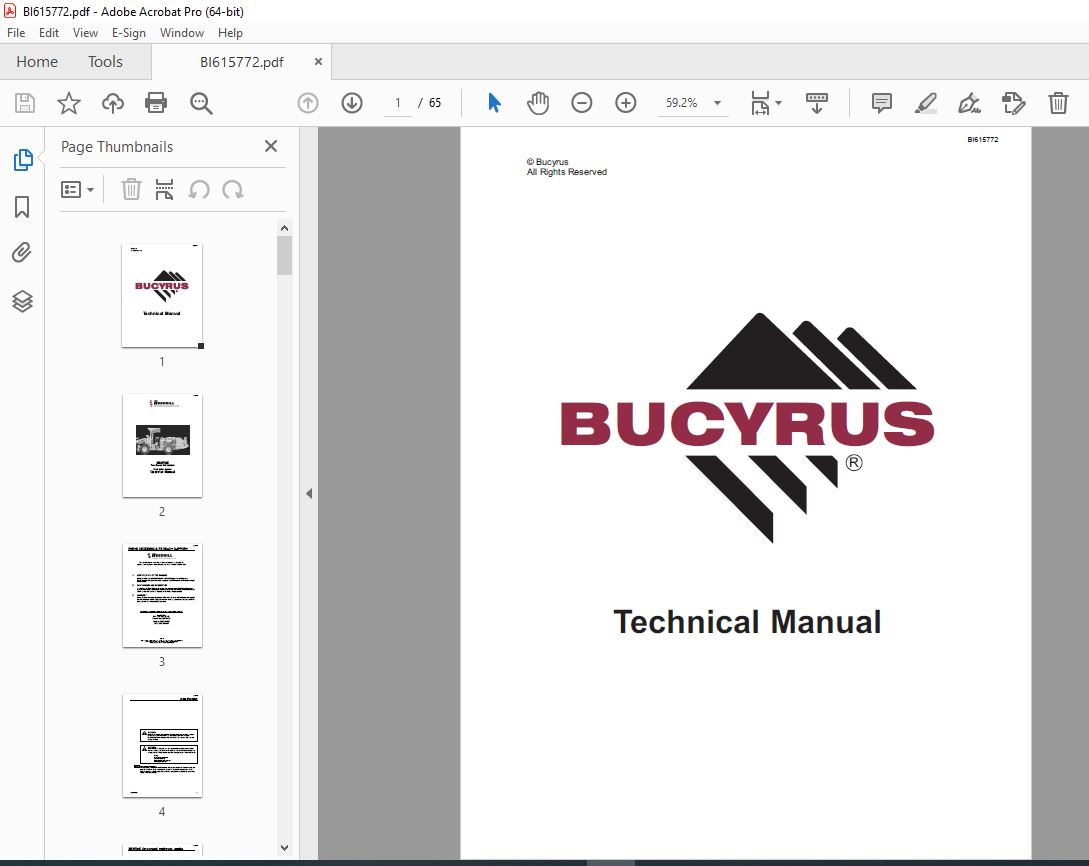1089x866 pixels.
Task: Click the Technical Manual heading text
Action: [747, 622]
